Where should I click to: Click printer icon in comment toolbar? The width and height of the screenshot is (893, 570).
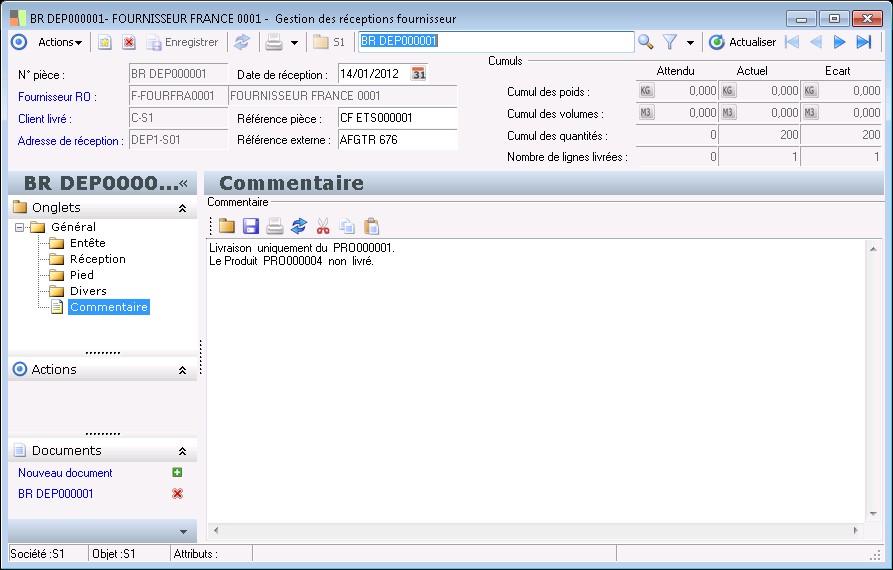pos(275,226)
